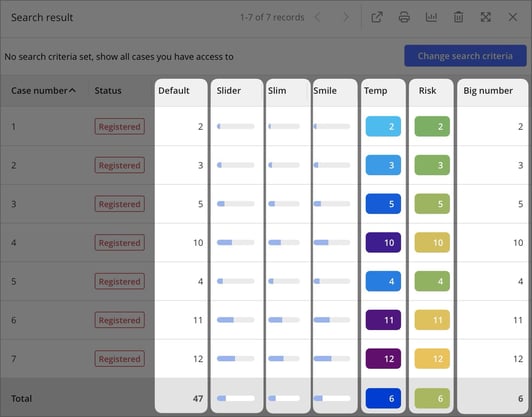This screenshot has width=532, height=417.
Task: Sort by the Risk column header
Action: coord(428,91)
